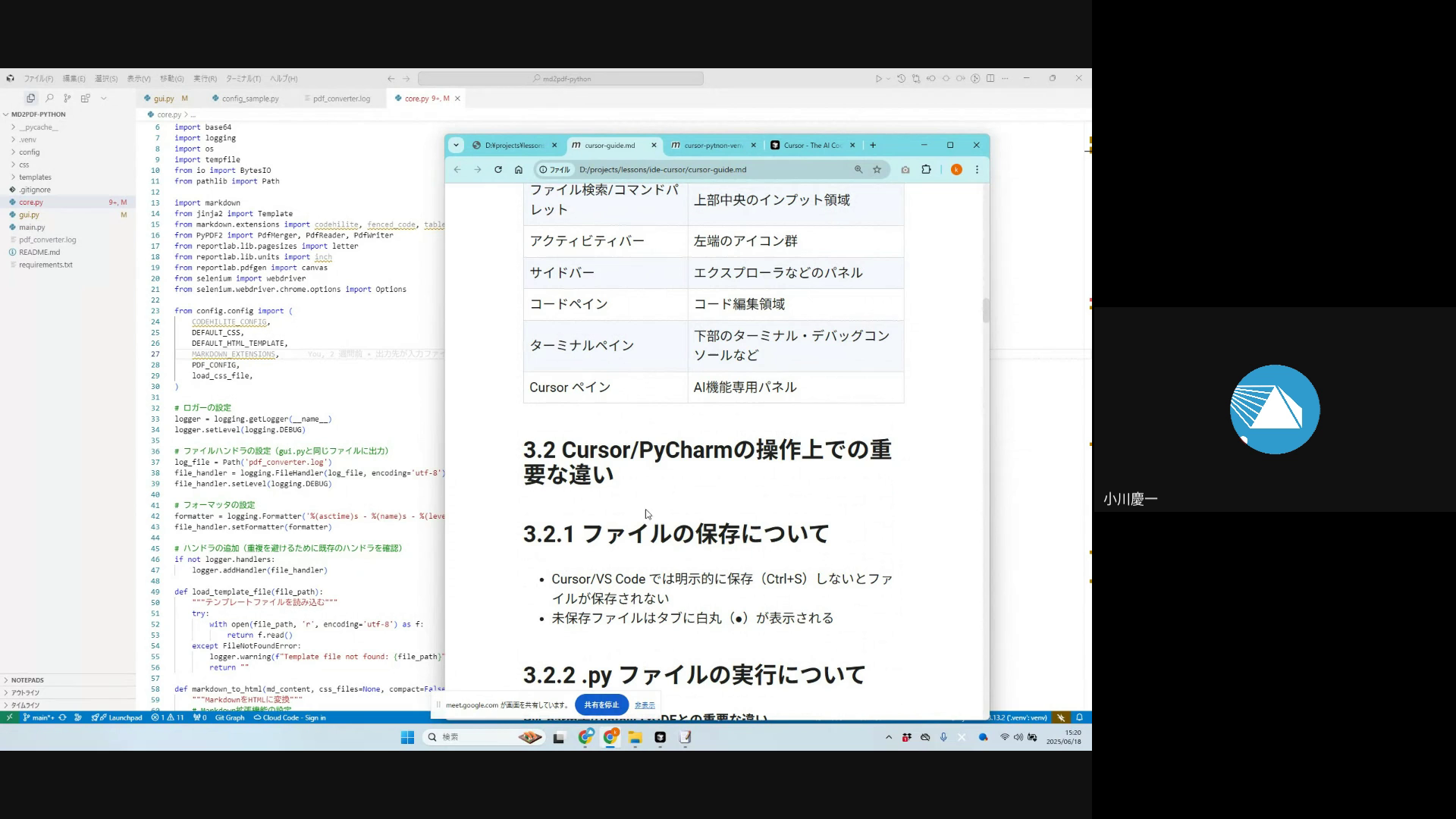Click the errors and warnings status indicator

[167, 717]
